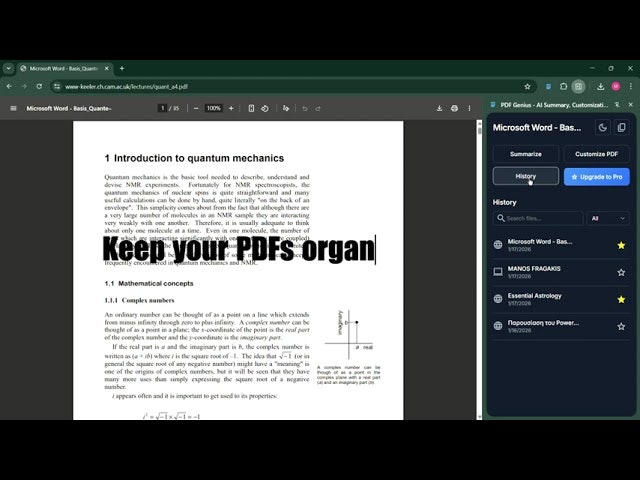Open the site information icon in the address bar

tap(57, 87)
